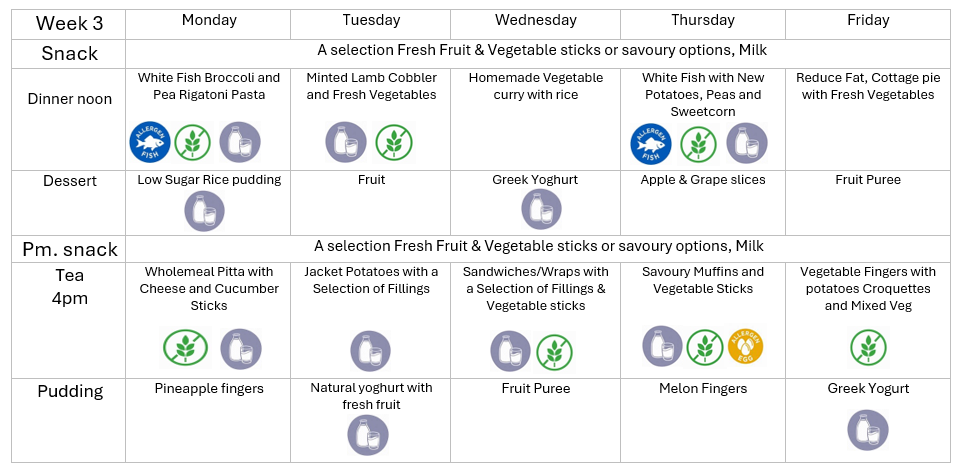
Task: Click the milk icon under Greek Yoghurt dessert
Action: click(x=541, y=209)
